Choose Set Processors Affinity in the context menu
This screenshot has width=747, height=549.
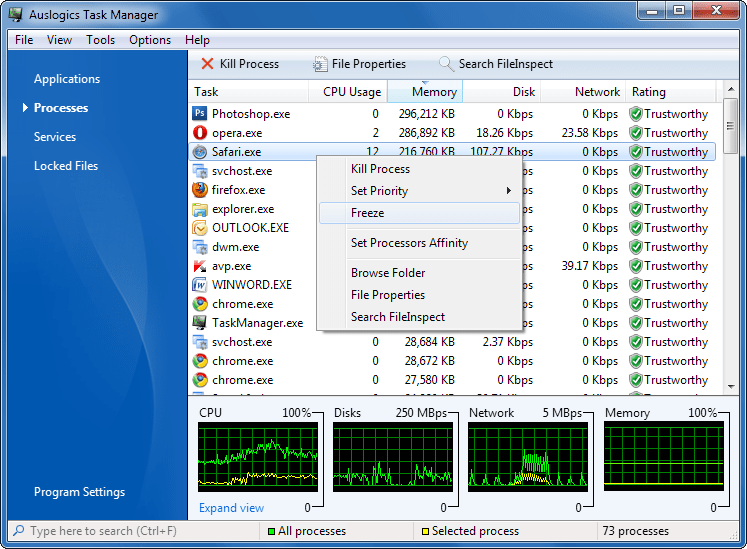[419, 243]
